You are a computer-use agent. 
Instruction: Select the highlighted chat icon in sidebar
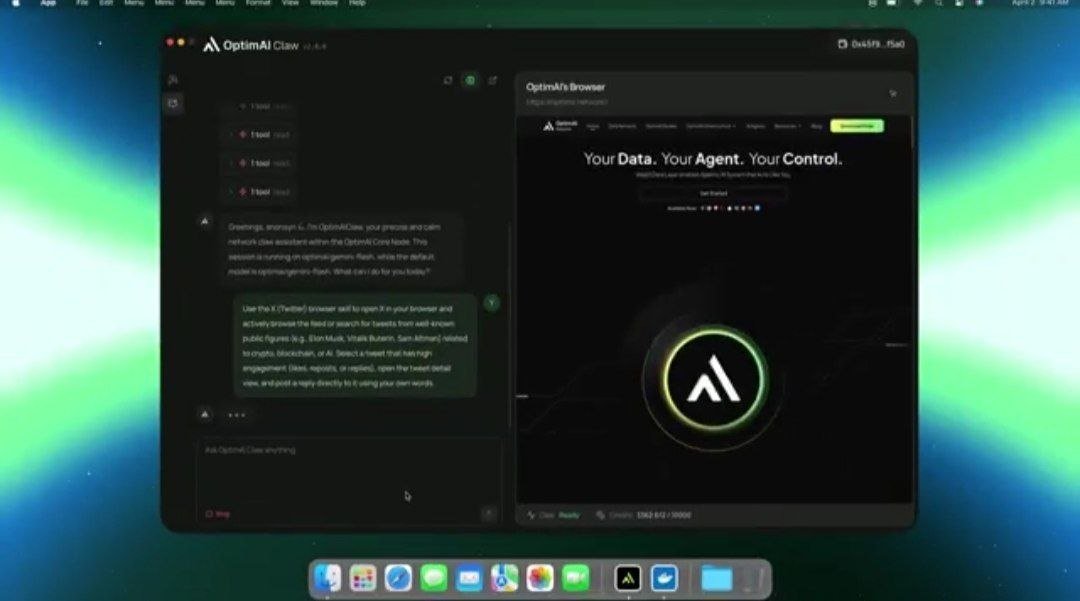173,103
